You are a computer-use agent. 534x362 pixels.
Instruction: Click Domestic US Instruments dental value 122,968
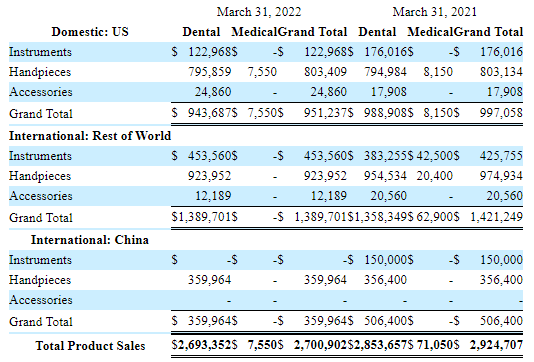pos(210,52)
